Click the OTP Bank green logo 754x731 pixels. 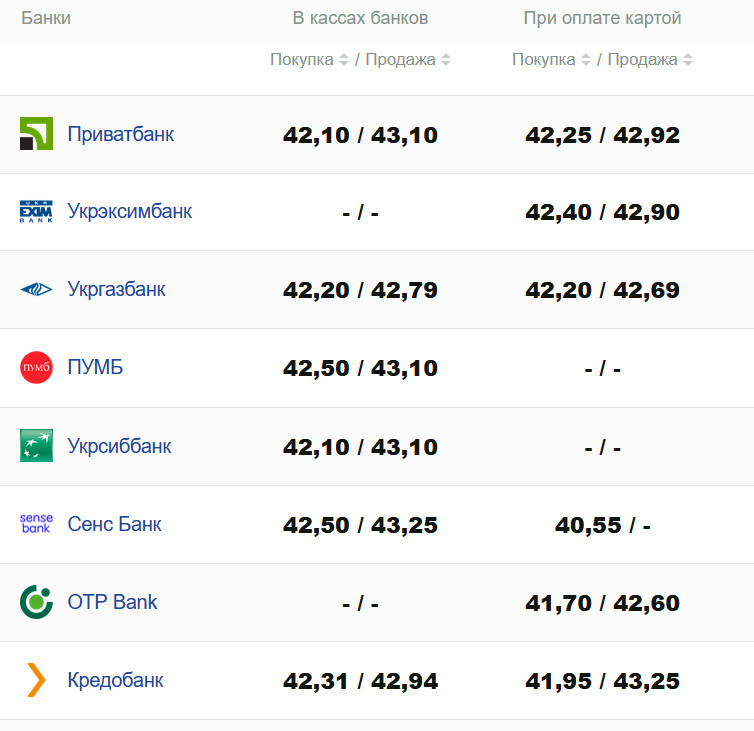coord(36,602)
